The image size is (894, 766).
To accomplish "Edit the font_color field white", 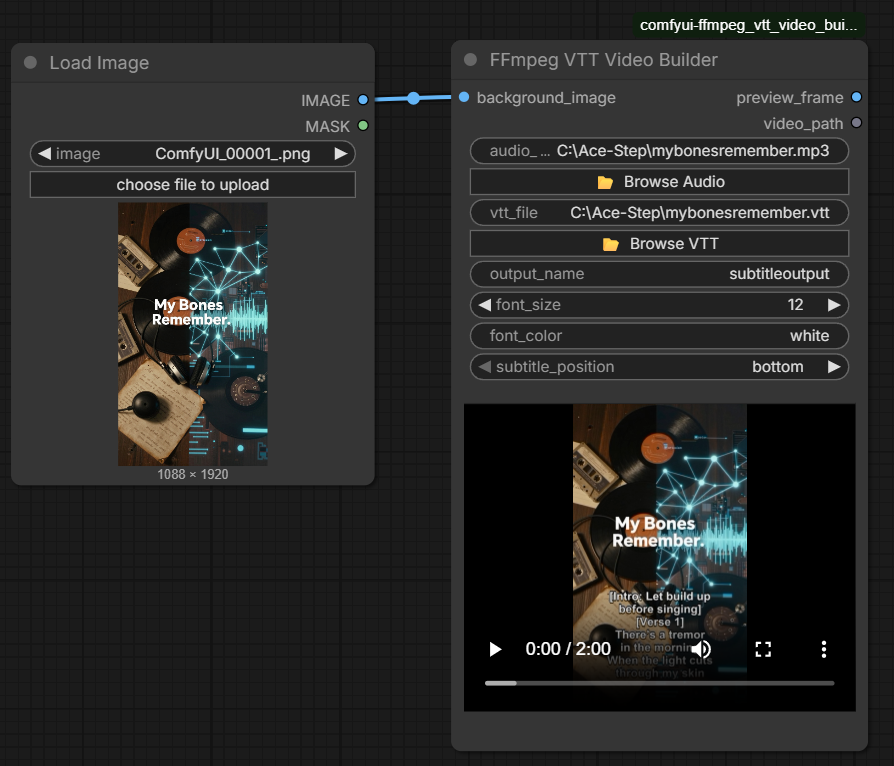I will (x=659, y=336).
